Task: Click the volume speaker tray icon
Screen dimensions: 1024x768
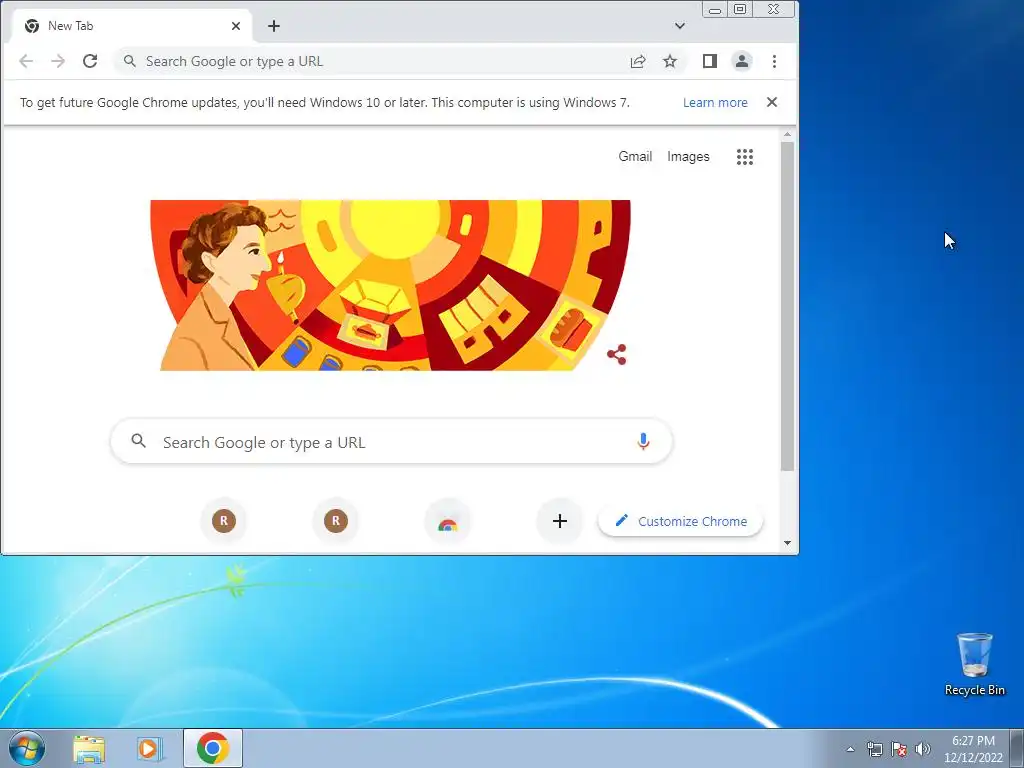Action: [923, 749]
